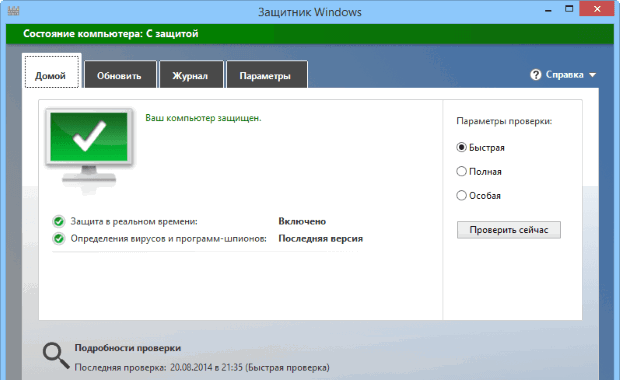The height and width of the screenshot is (380, 620).
Task: Click Определения вирусов и программ-шпионов label
Action: coord(168,239)
